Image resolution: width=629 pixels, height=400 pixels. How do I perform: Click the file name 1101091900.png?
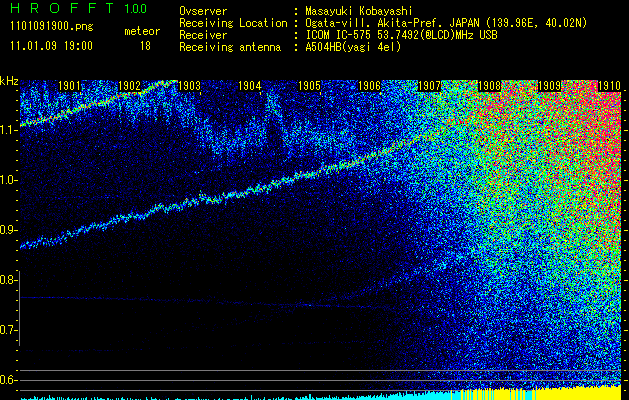[52, 27]
